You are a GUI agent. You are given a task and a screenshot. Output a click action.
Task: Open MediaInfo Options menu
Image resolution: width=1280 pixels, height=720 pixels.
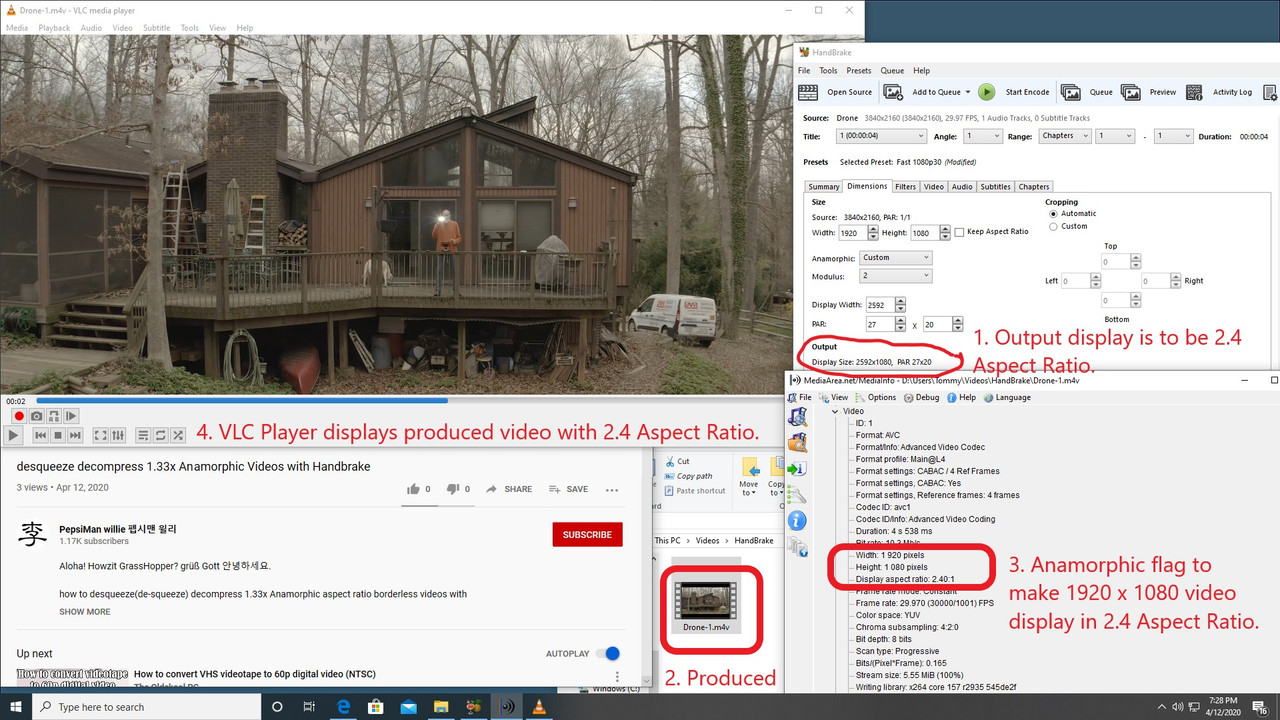pos(875,397)
